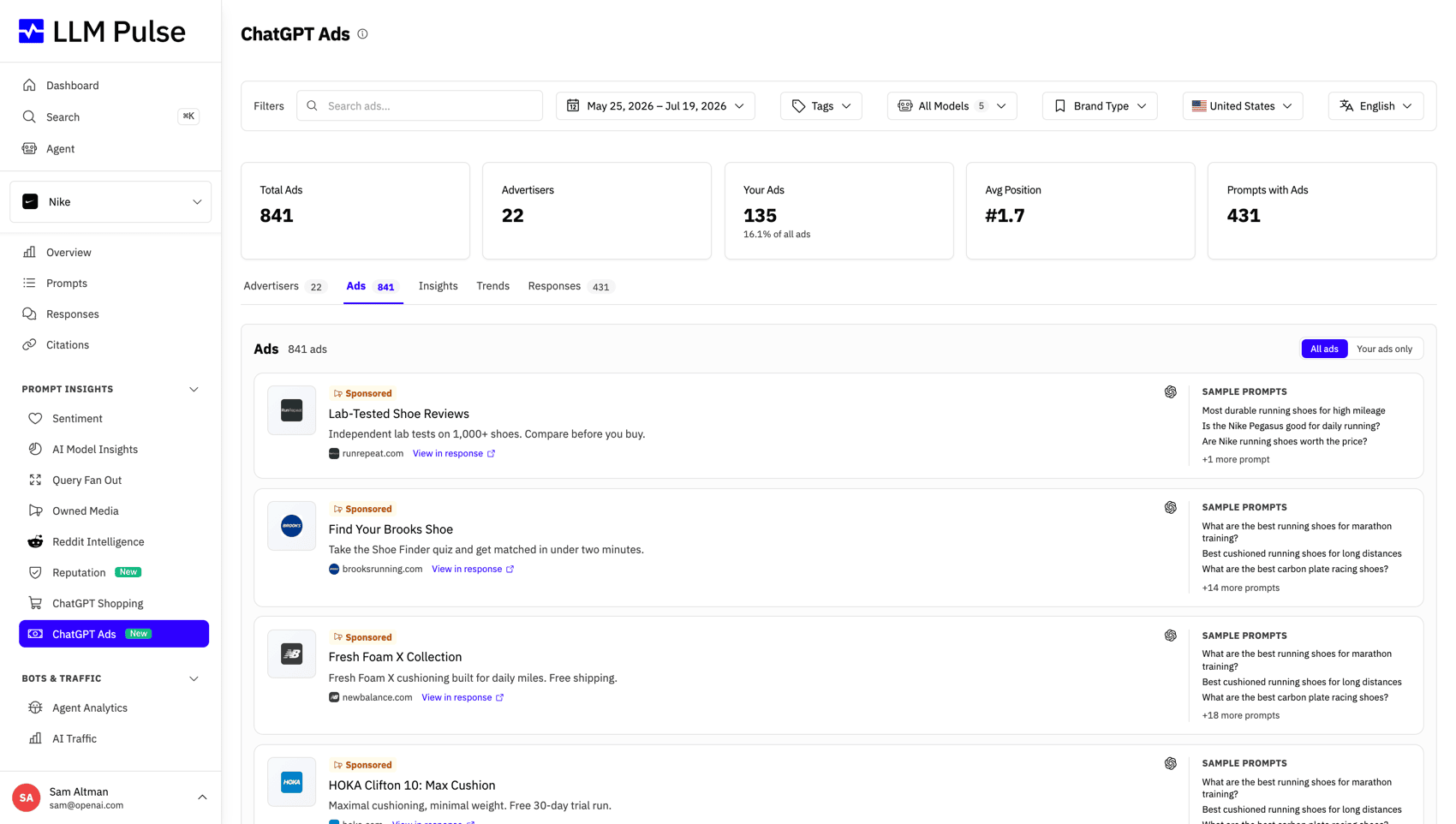The height and width of the screenshot is (824, 1456).
Task: Click prompt 'Is the Nike Pegasus good for daily running?'
Action: pyautogui.click(x=1291, y=427)
